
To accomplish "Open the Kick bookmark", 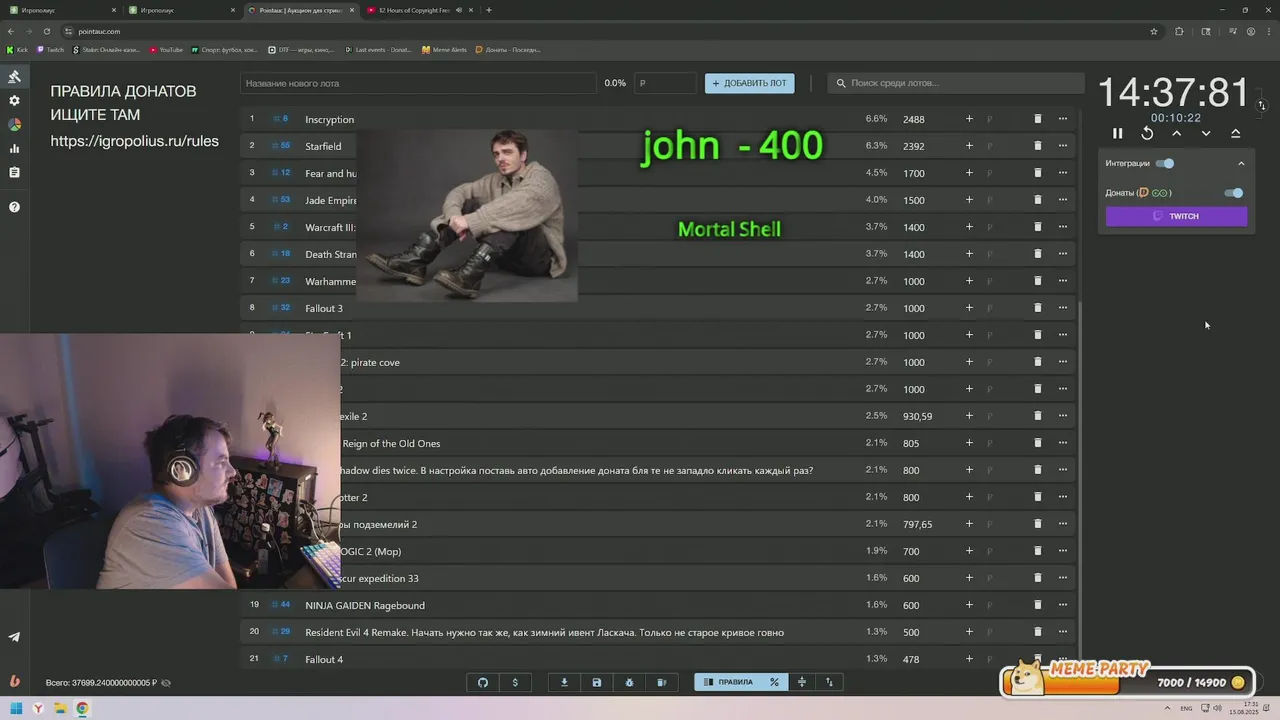I will [18, 49].
